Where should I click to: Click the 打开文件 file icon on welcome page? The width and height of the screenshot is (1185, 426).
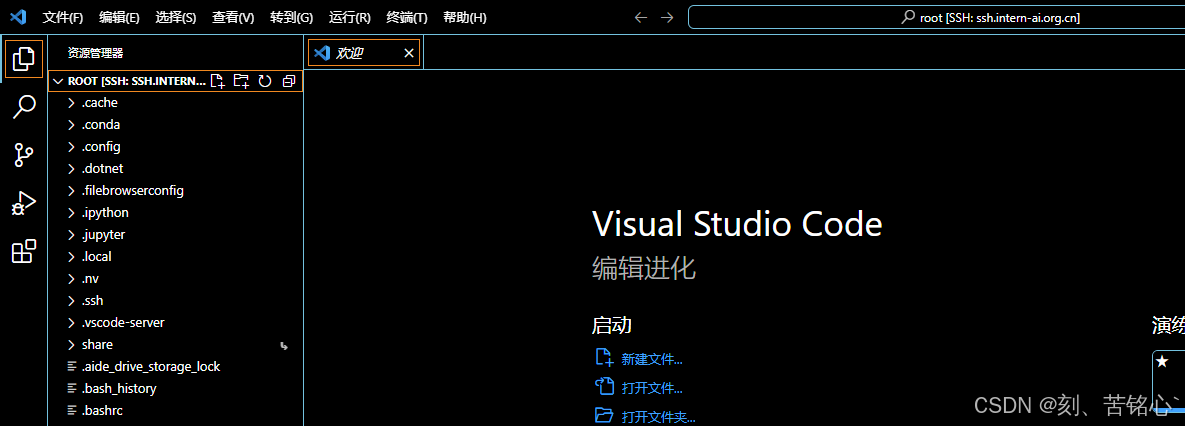tap(603, 387)
